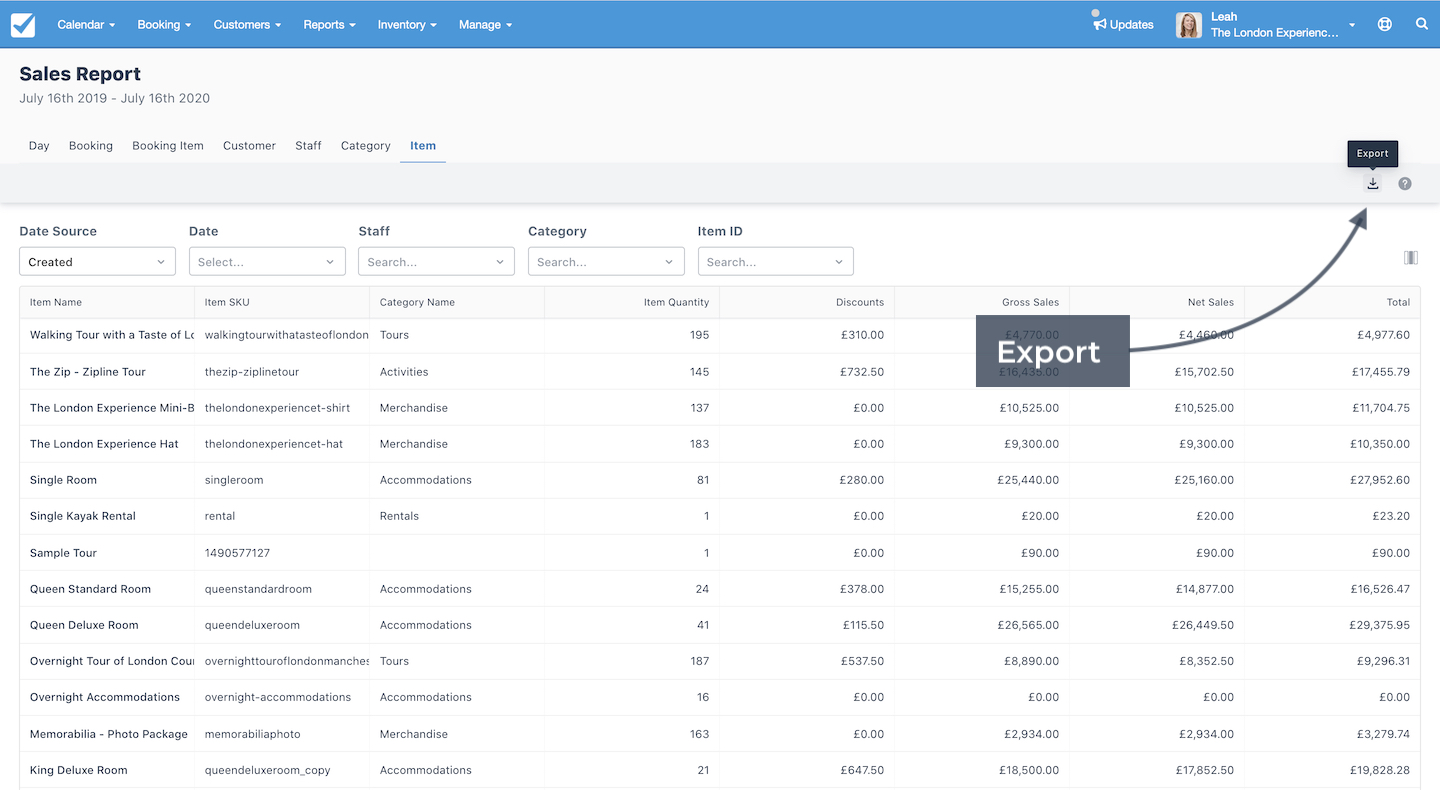Switch to the Booking tab
The height and width of the screenshot is (790, 1440).
[91, 146]
